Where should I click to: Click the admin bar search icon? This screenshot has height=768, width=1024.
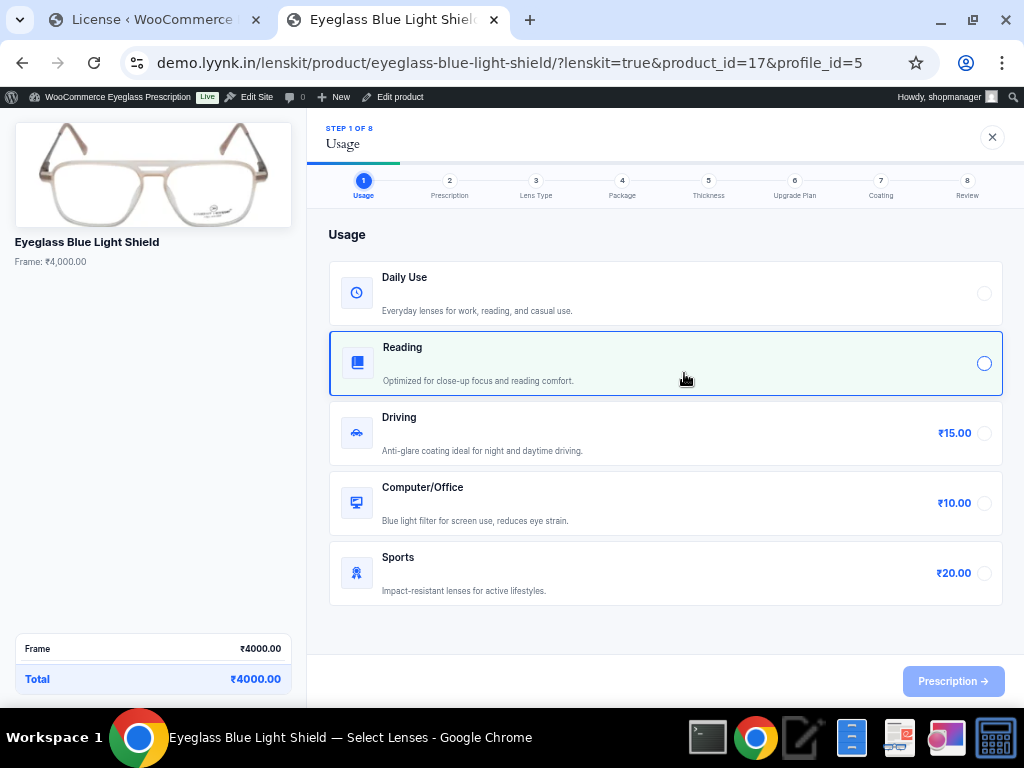click(1013, 97)
